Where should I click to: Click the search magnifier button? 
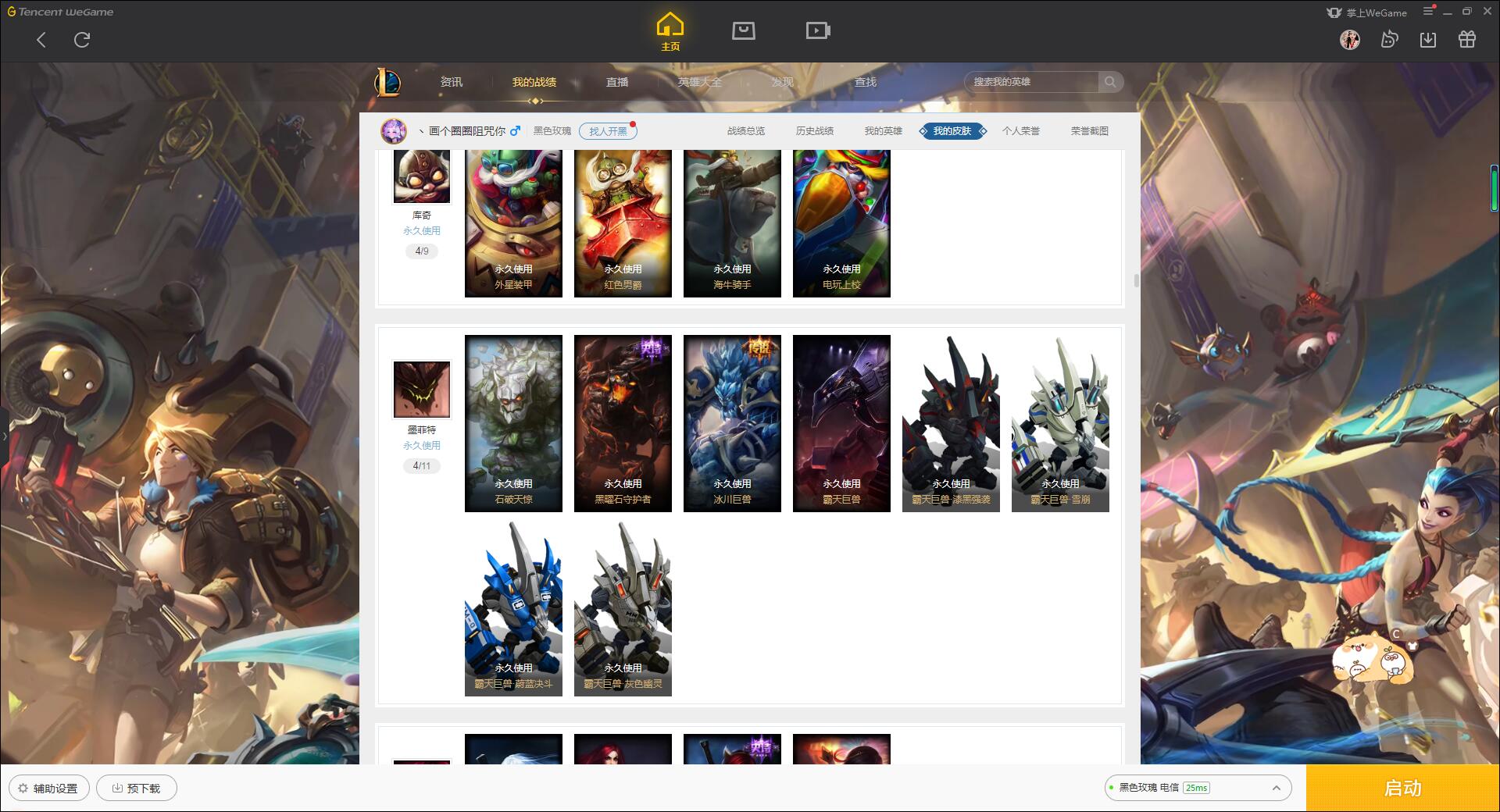[1110, 82]
